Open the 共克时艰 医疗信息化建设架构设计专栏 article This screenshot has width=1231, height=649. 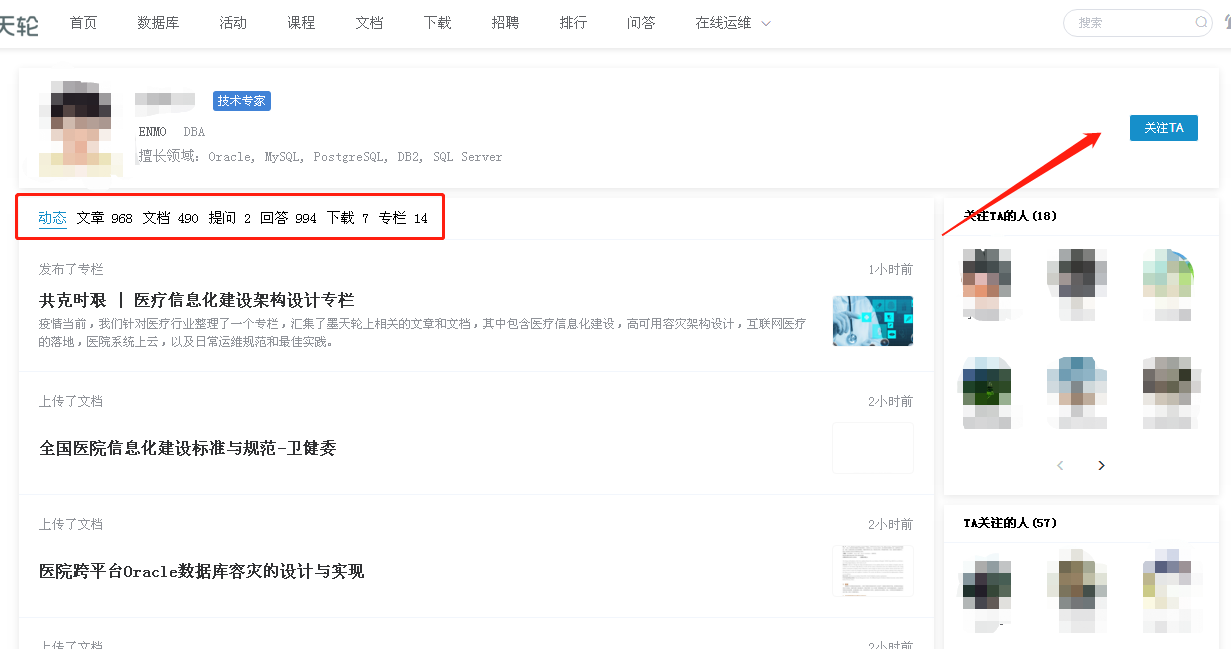pyautogui.click(x=194, y=299)
